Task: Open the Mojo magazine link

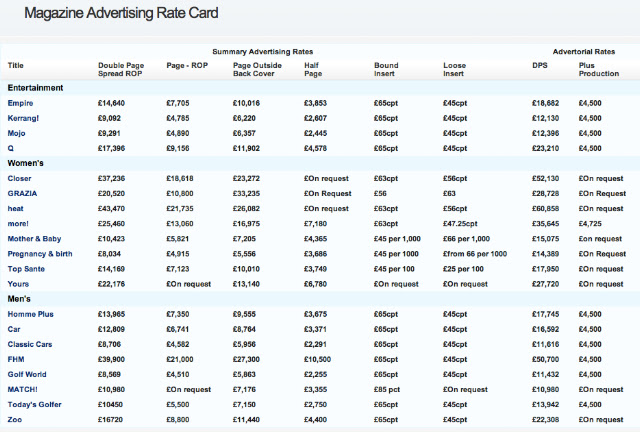Action: tap(16, 134)
